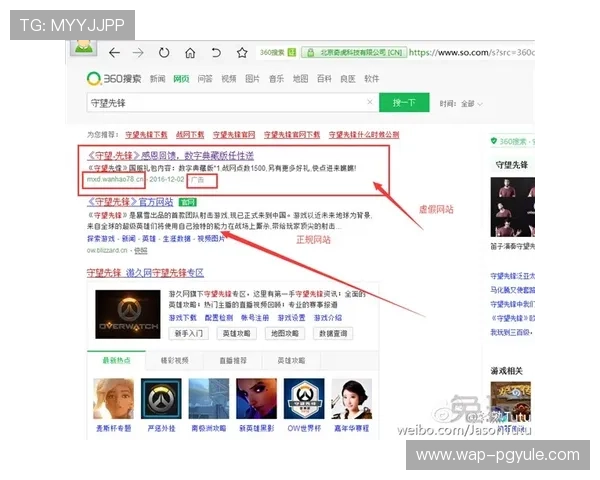Bookmark page with the star icon
Image resolution: width=600 pixels, height=480 pixels.
(242, 52)
